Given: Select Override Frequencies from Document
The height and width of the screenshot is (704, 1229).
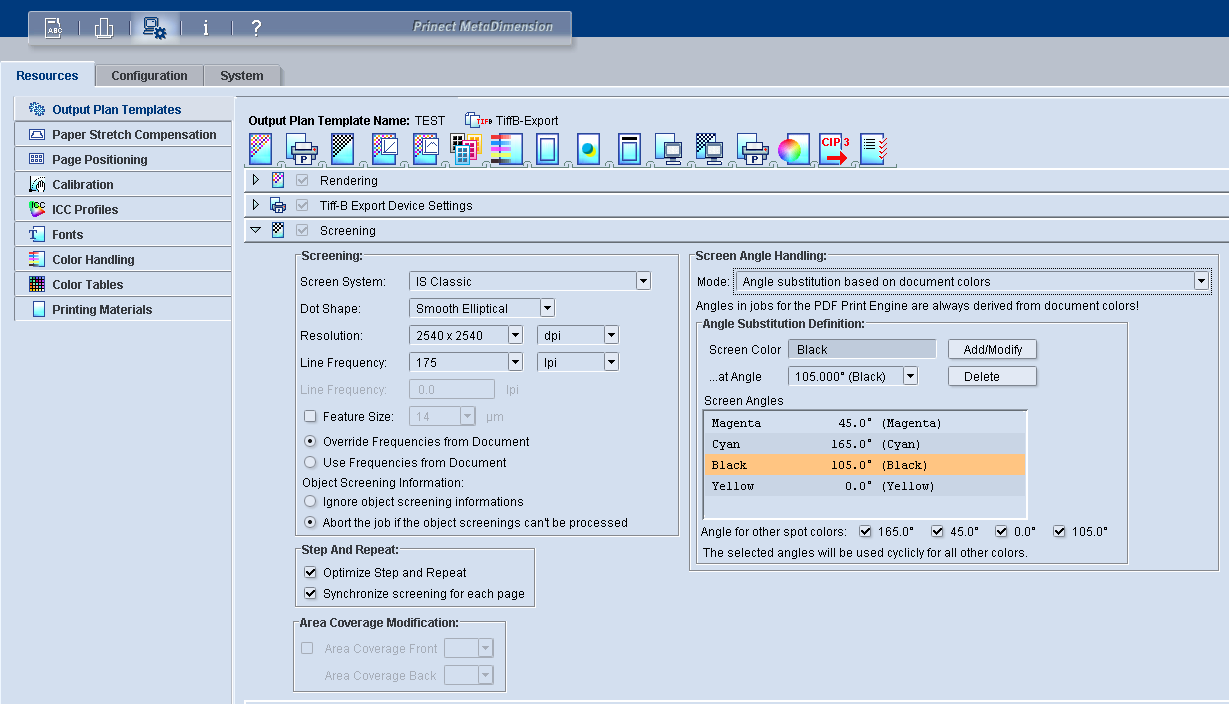Looking at the screenshot, I should point(310,441).
